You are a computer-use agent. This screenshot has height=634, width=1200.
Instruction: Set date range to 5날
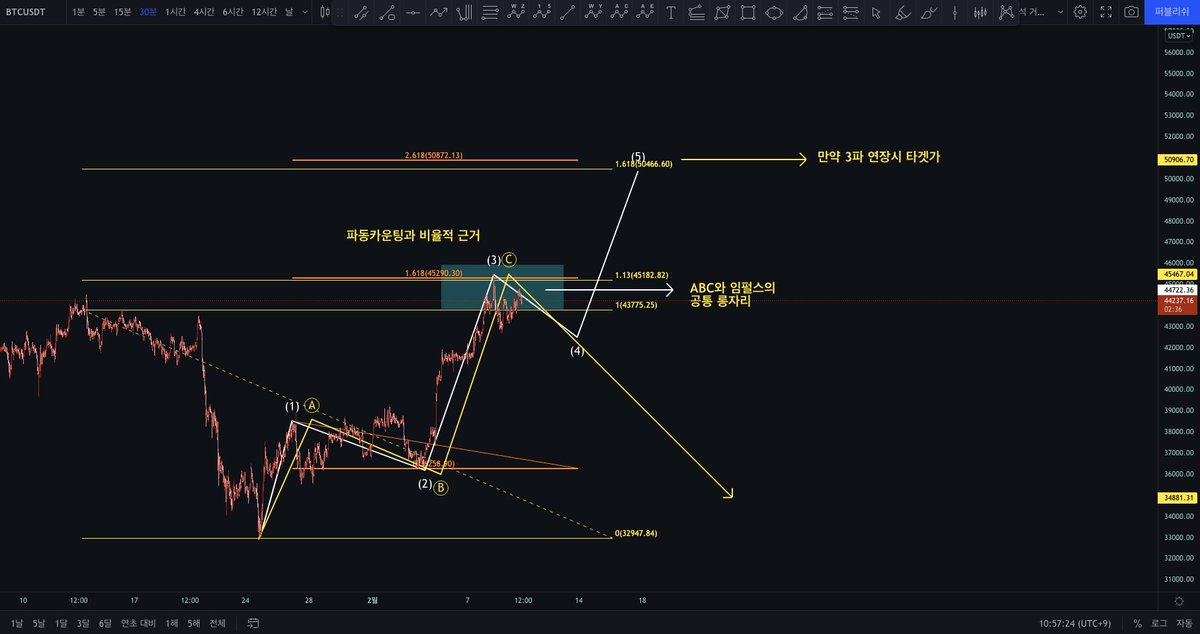coord(38,623)
